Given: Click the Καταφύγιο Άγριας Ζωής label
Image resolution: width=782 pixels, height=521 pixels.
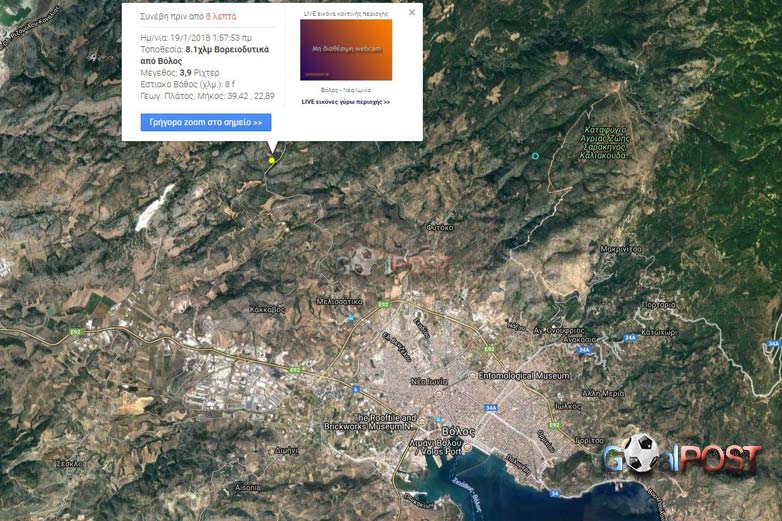Looking at the screenshot, I should point(605,143).
